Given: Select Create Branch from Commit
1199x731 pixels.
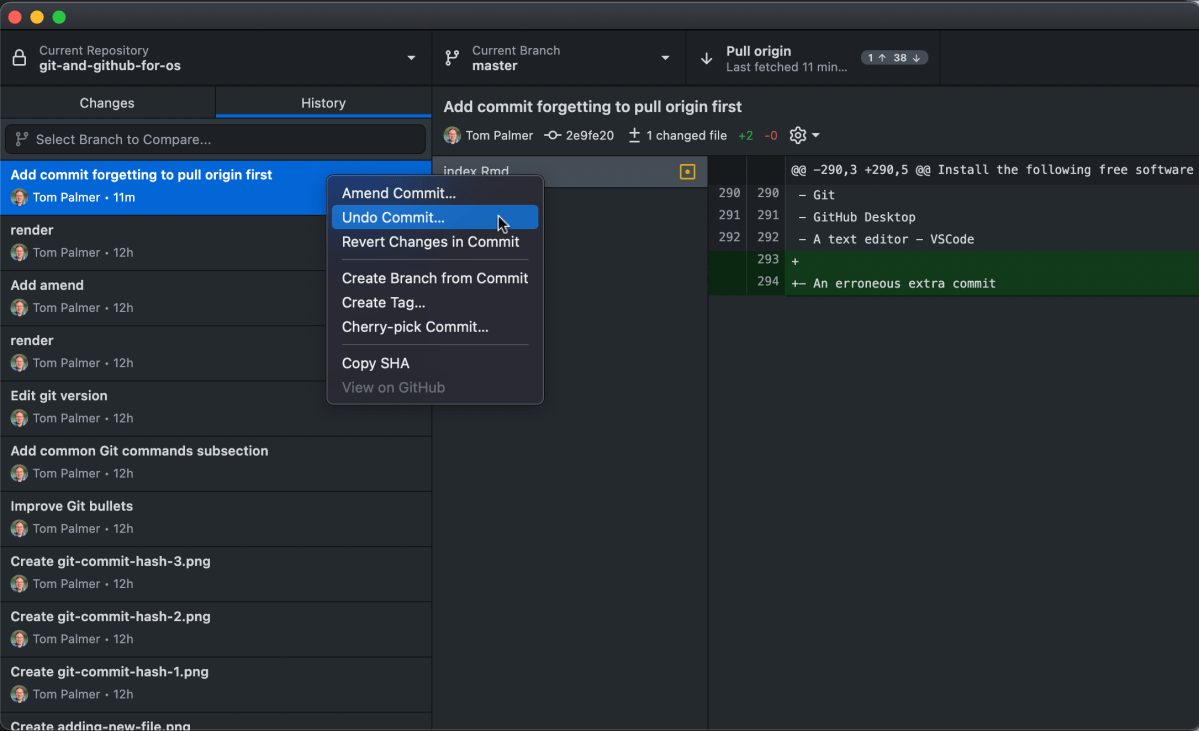Looking at the screenshot, I should tap(434, 278).
